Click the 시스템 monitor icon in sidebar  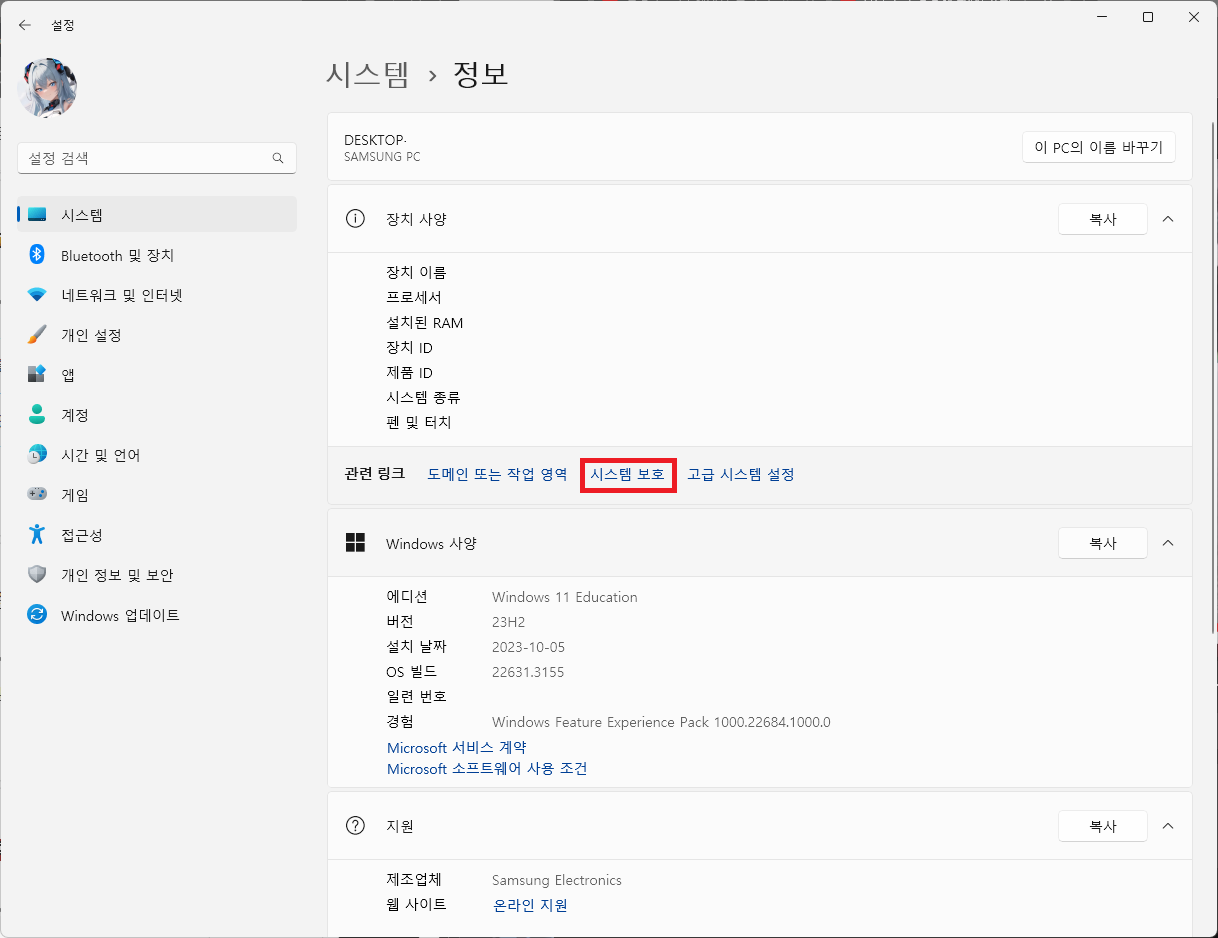[37, 215]
